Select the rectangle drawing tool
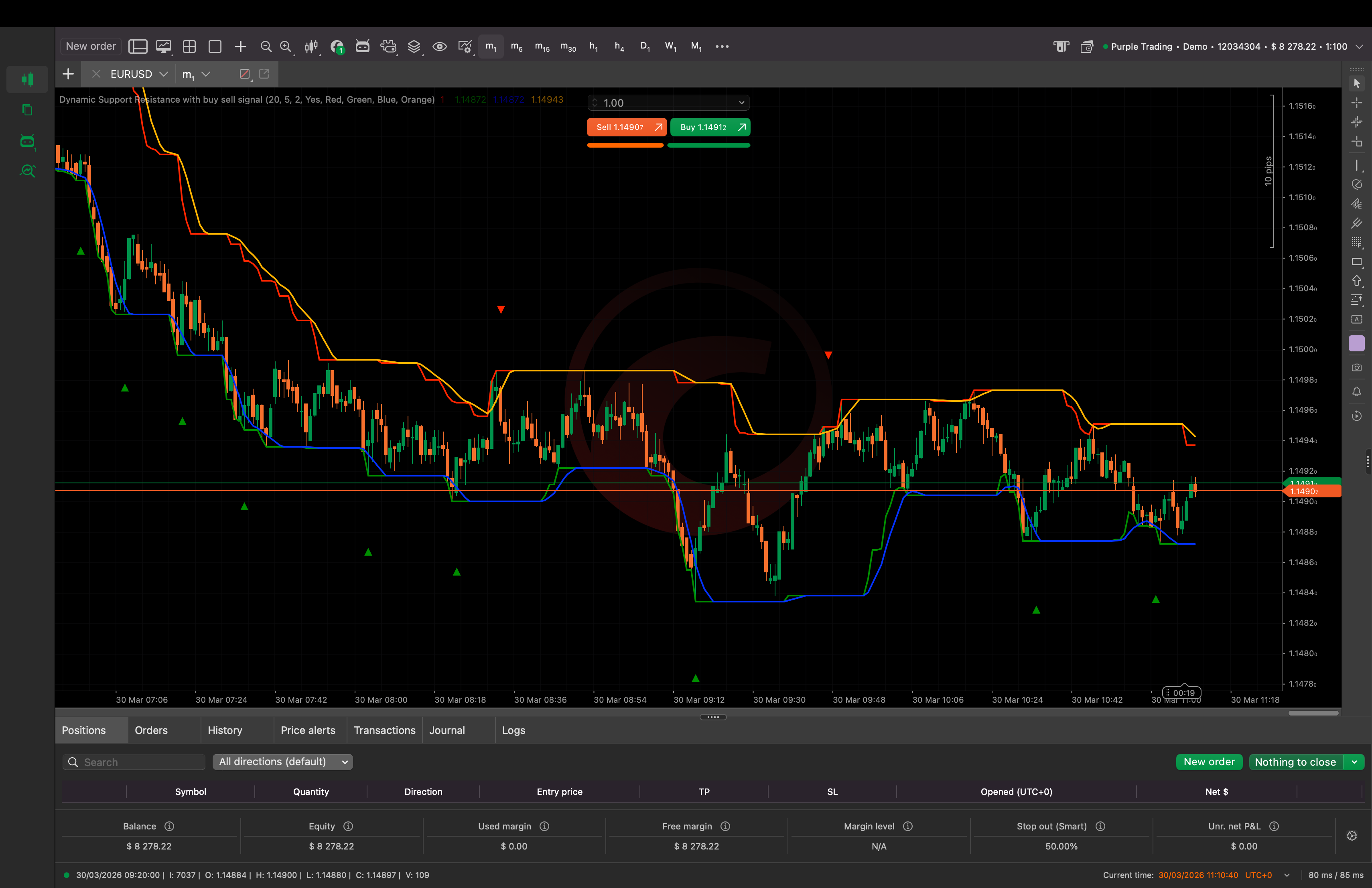1372x888 pixels. click(x=1356, y=262)
